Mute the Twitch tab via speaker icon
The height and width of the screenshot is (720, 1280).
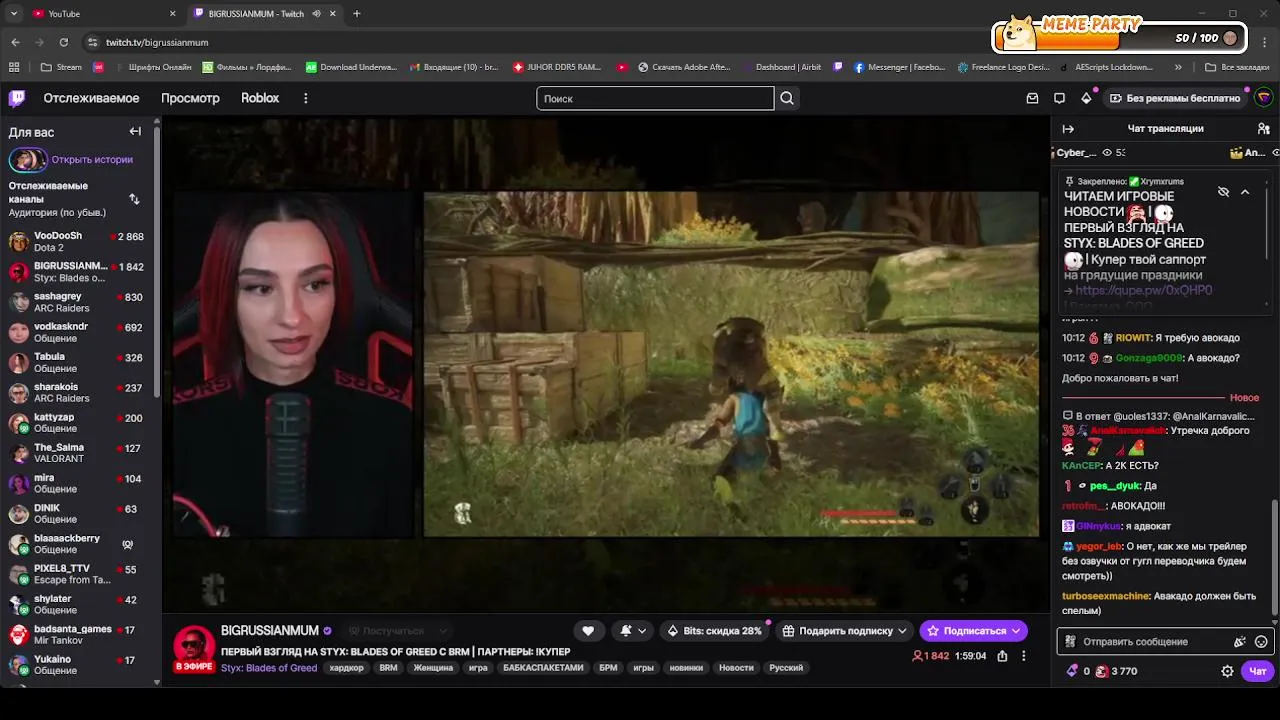[316, 13]
